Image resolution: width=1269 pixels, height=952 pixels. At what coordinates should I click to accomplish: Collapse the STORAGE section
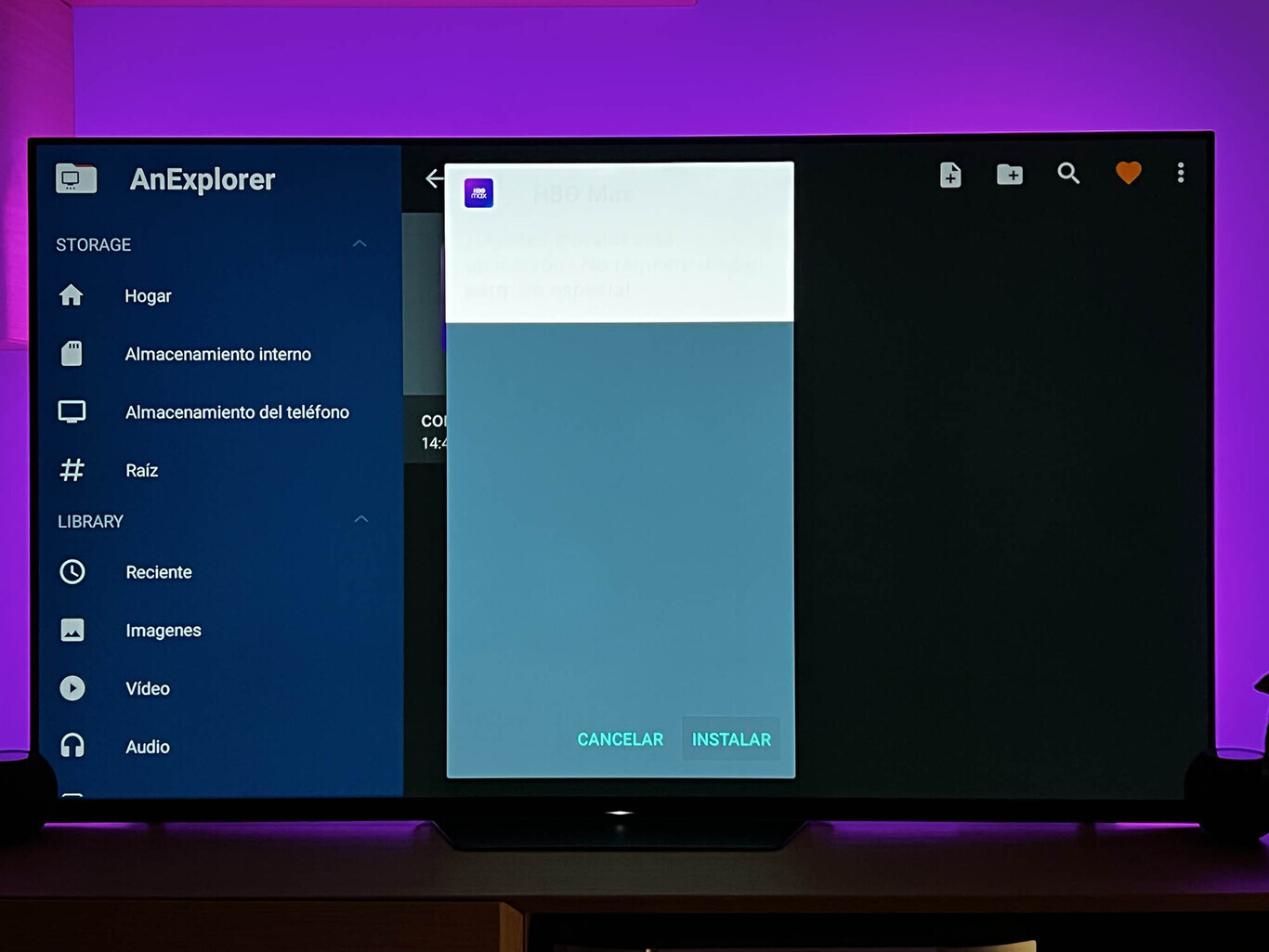[360, 243]
